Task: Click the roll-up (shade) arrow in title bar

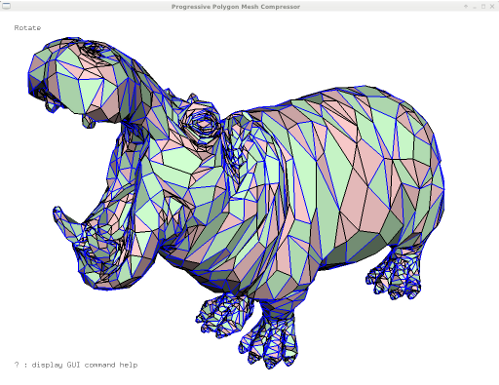Action: click(x=466, y=6)
